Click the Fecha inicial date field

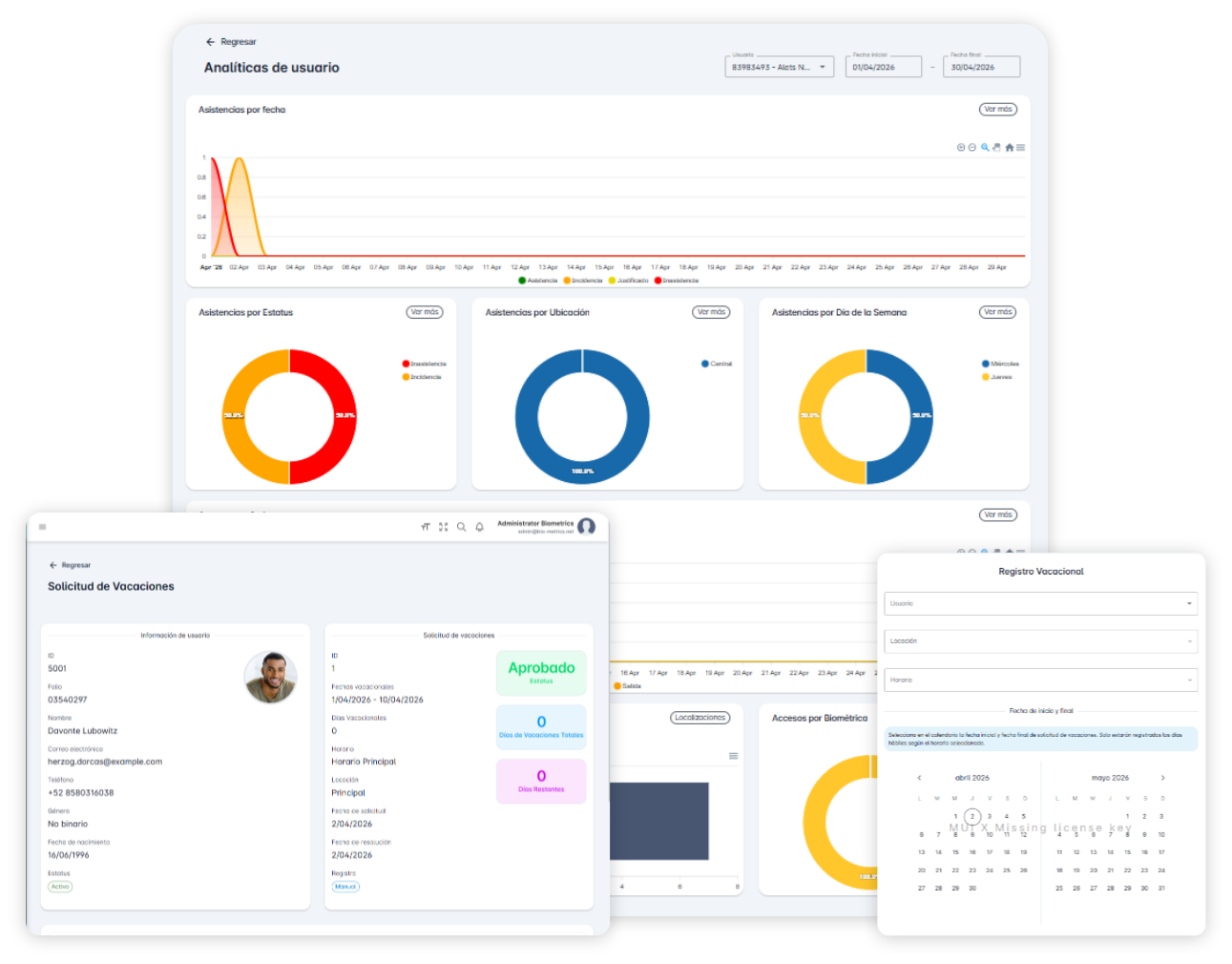(x=883, y=67)
